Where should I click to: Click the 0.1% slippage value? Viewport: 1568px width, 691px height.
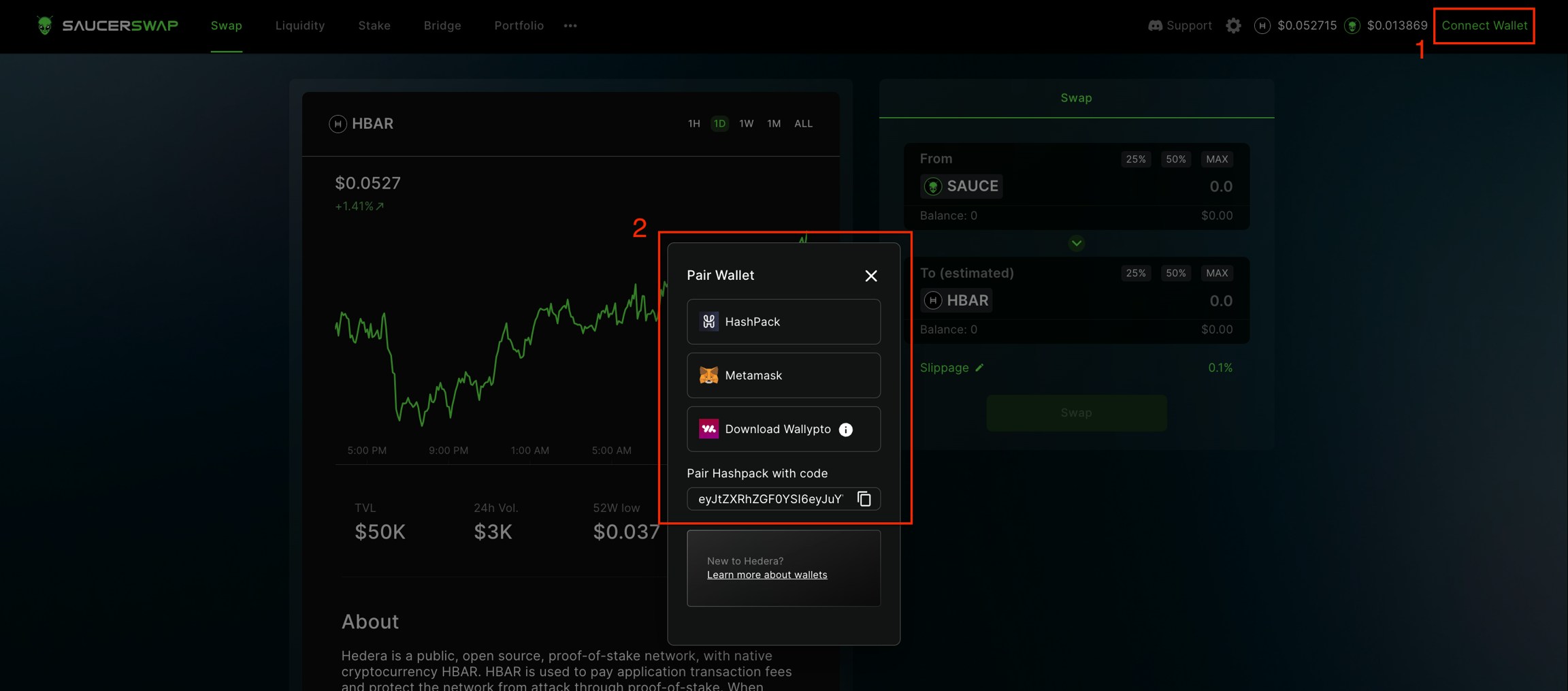(x=1220, y=368)
